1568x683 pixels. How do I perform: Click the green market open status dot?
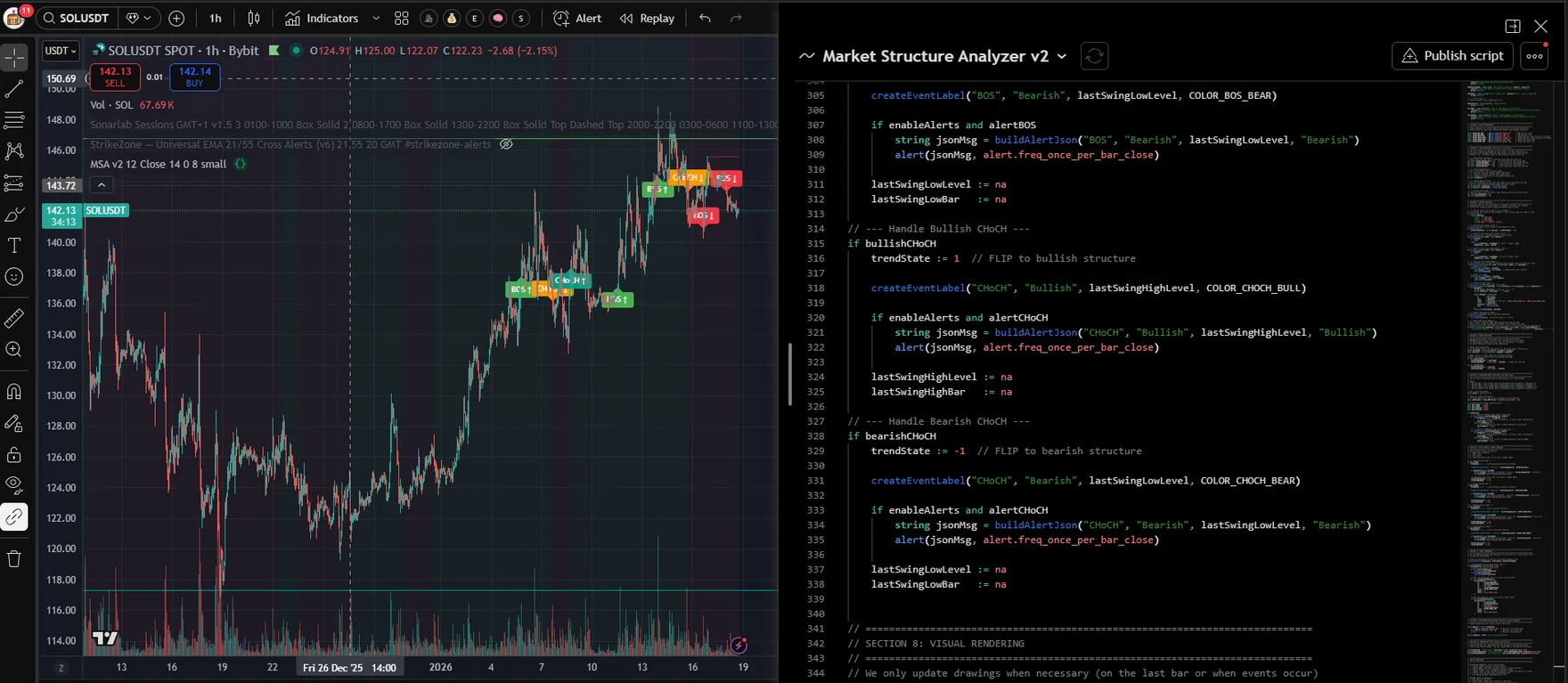point(296,51)
